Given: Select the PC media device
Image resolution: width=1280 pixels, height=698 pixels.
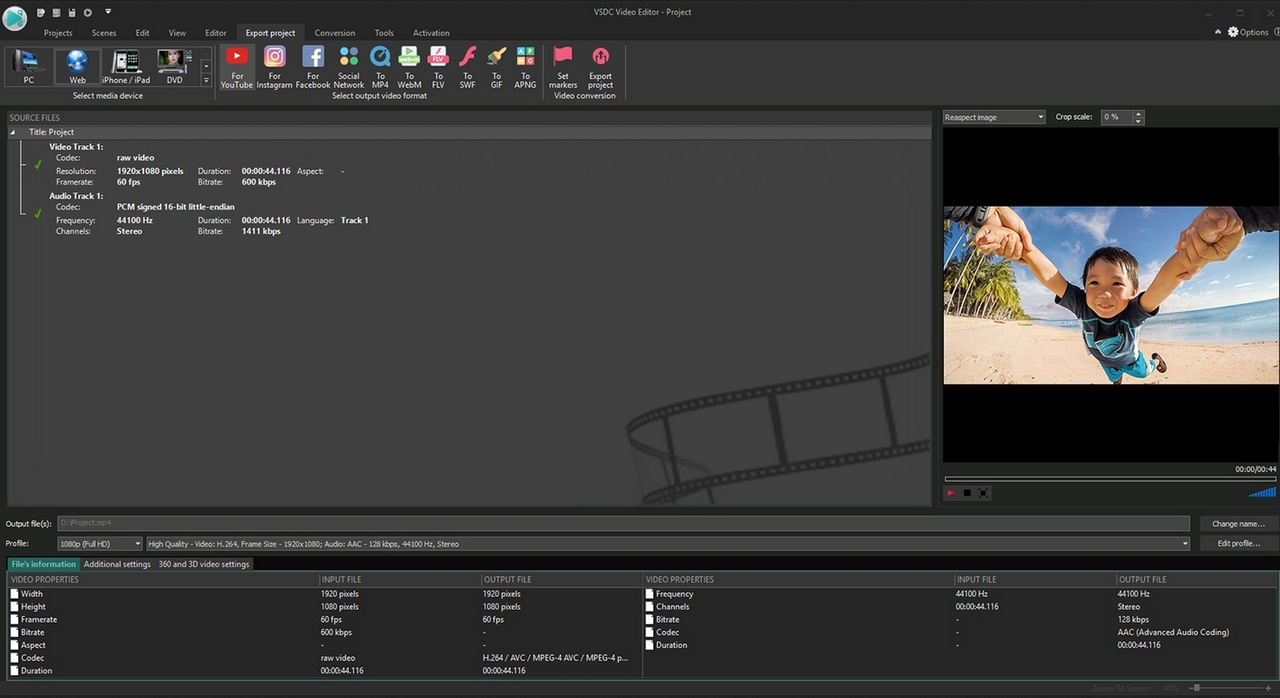Looking at the screenshot, I should tap(28, 66).
